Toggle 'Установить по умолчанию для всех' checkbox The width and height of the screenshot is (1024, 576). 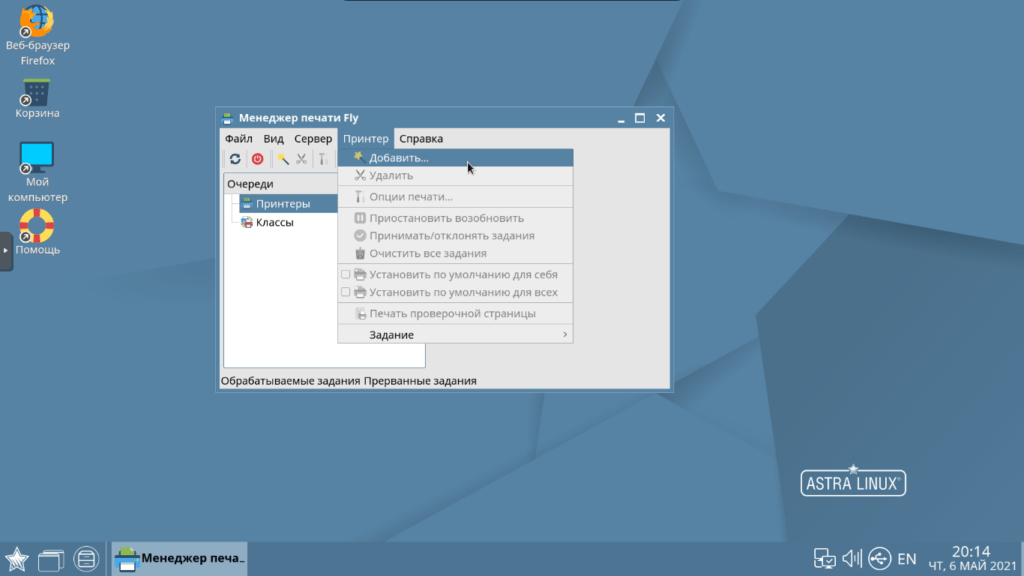346,292
